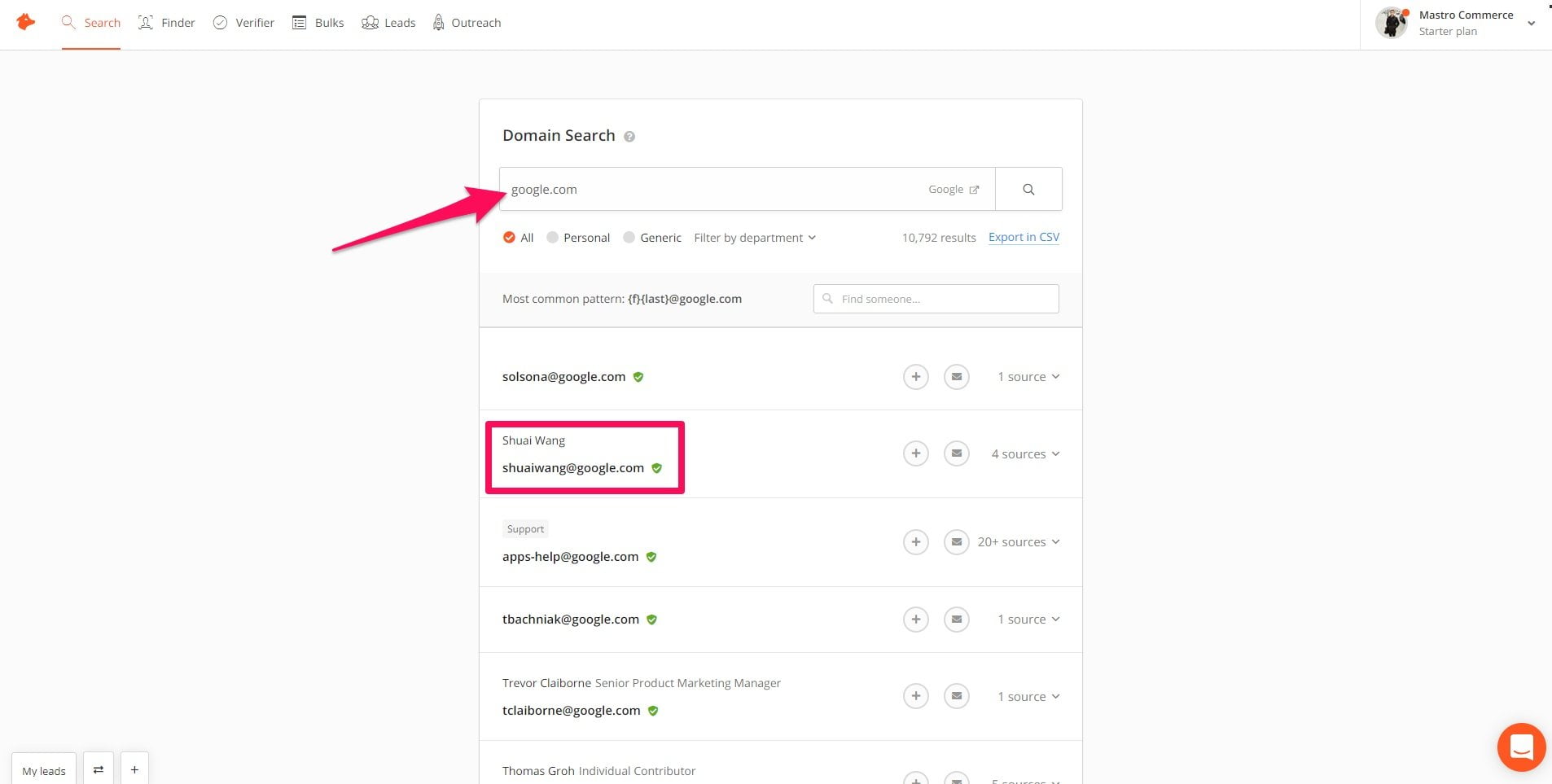Open the orange chat support widget
The image size is (1552, 784).
[1521, 747]
